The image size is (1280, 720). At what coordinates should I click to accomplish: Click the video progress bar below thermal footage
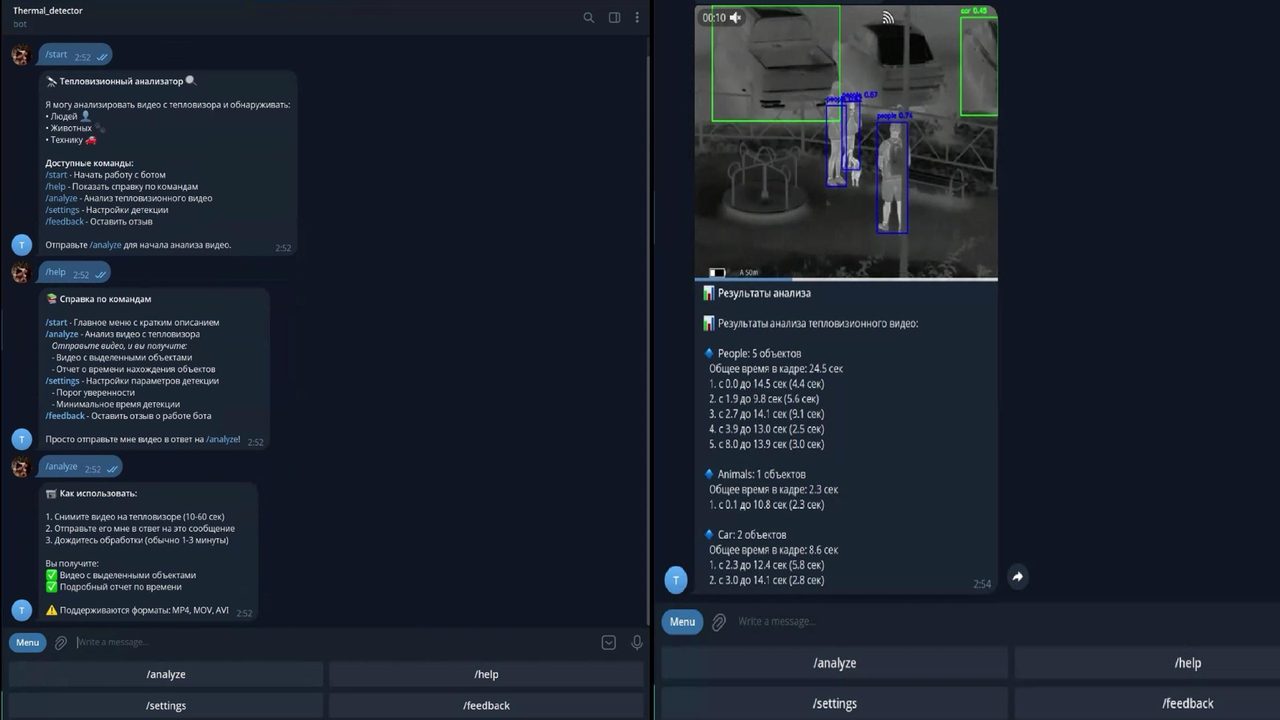846,279
